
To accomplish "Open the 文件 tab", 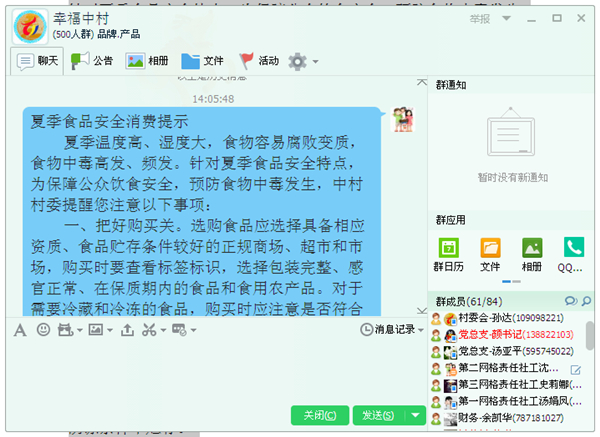I will (202, 61).
